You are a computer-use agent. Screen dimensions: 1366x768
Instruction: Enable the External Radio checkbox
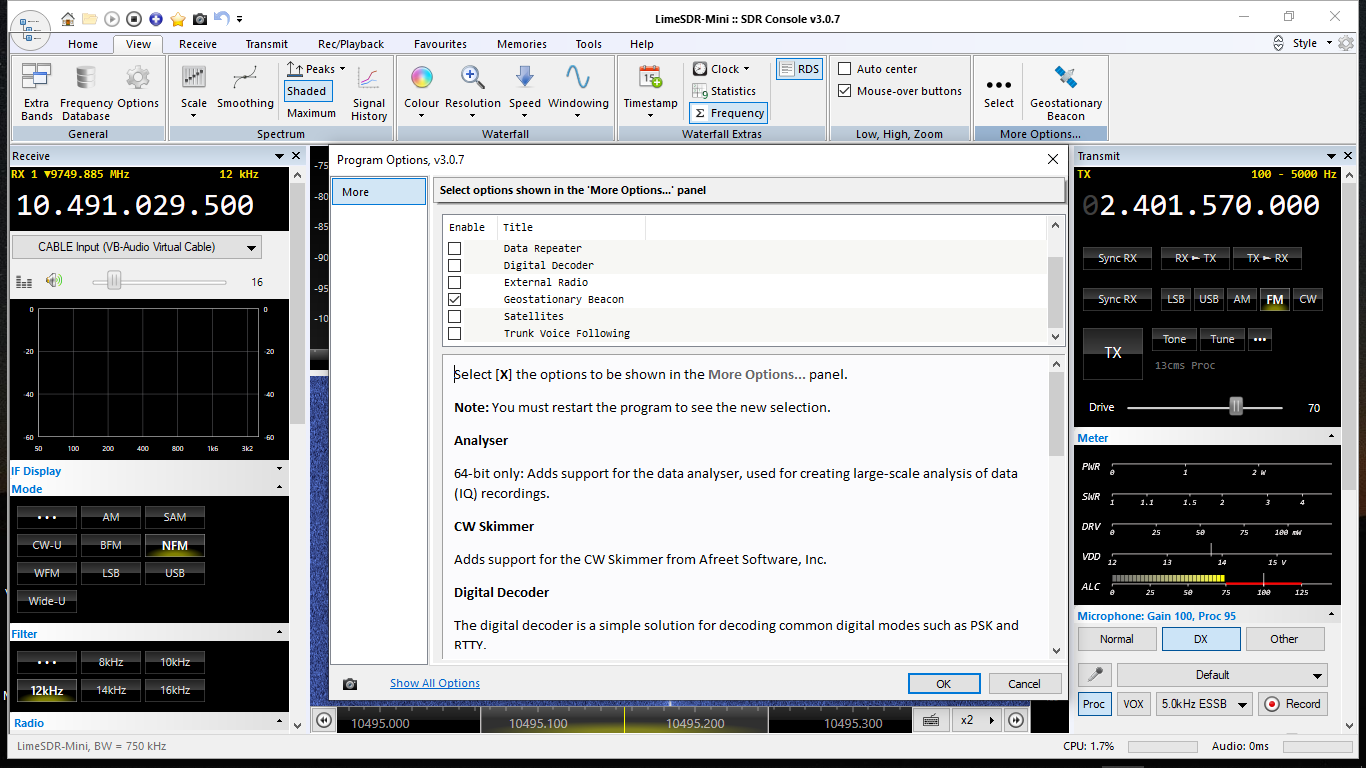[x=455, y=282]
